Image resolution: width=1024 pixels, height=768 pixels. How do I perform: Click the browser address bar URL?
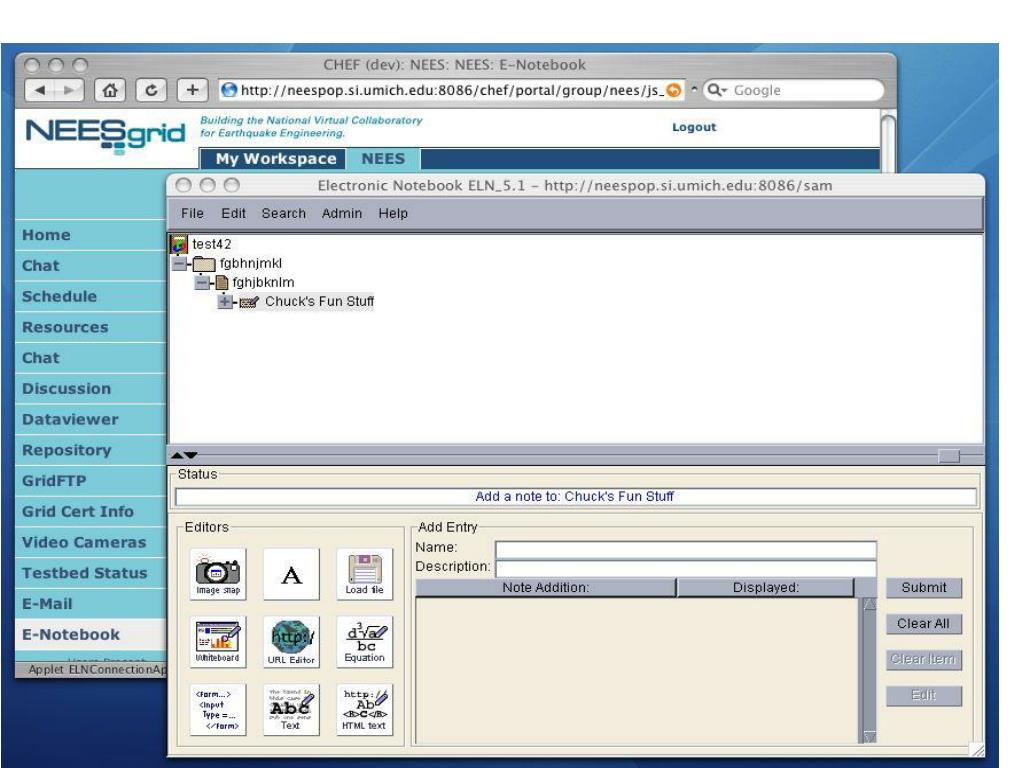[452, 90]
